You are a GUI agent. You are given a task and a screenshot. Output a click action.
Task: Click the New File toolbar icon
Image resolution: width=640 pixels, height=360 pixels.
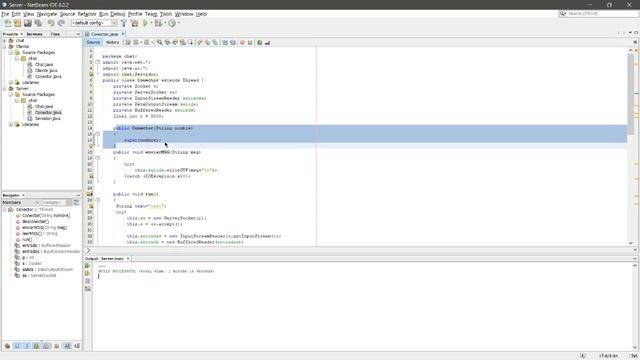point(8,23)
